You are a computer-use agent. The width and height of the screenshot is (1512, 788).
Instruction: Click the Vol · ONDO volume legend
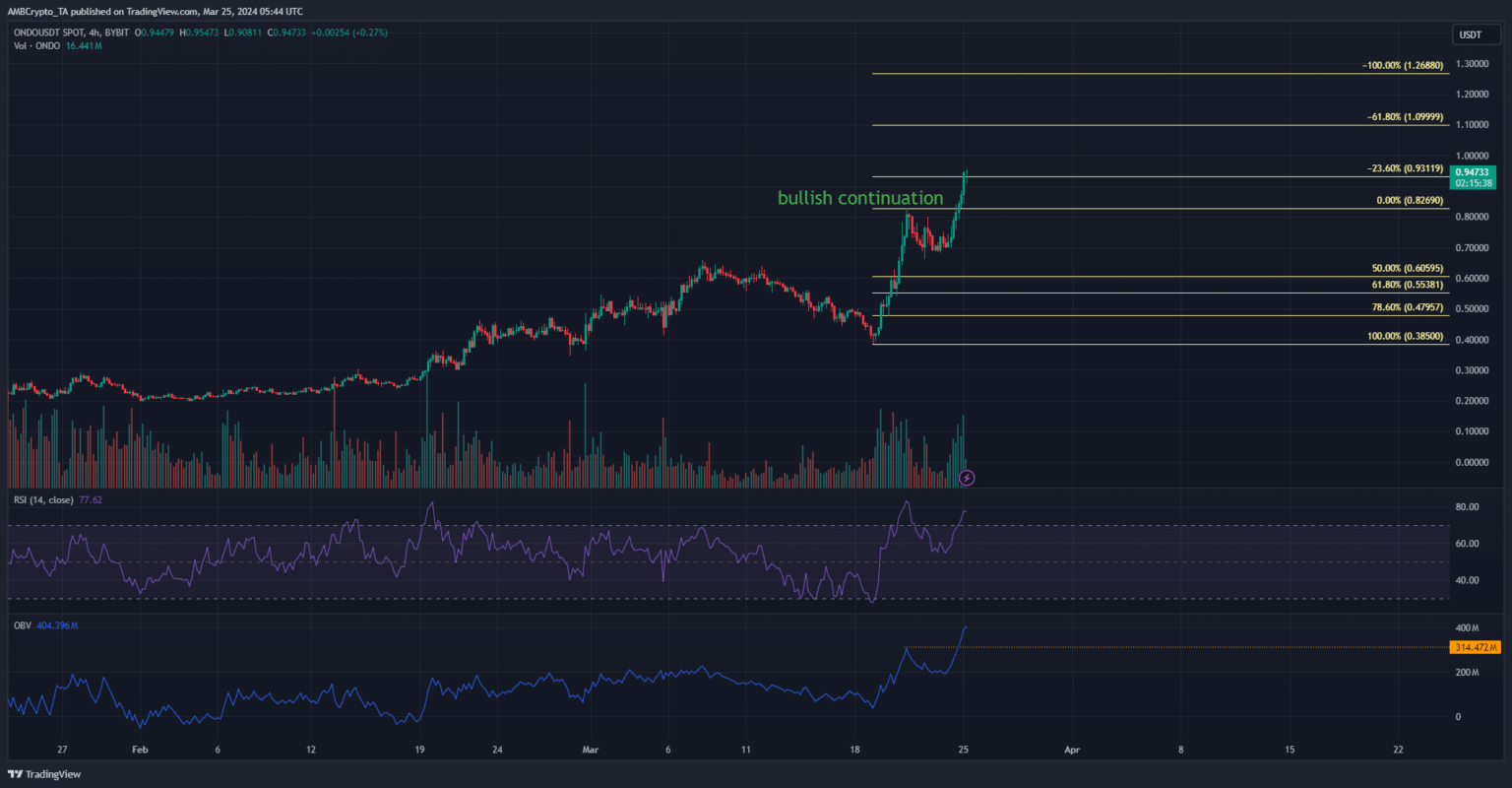[x=37, y=45]
